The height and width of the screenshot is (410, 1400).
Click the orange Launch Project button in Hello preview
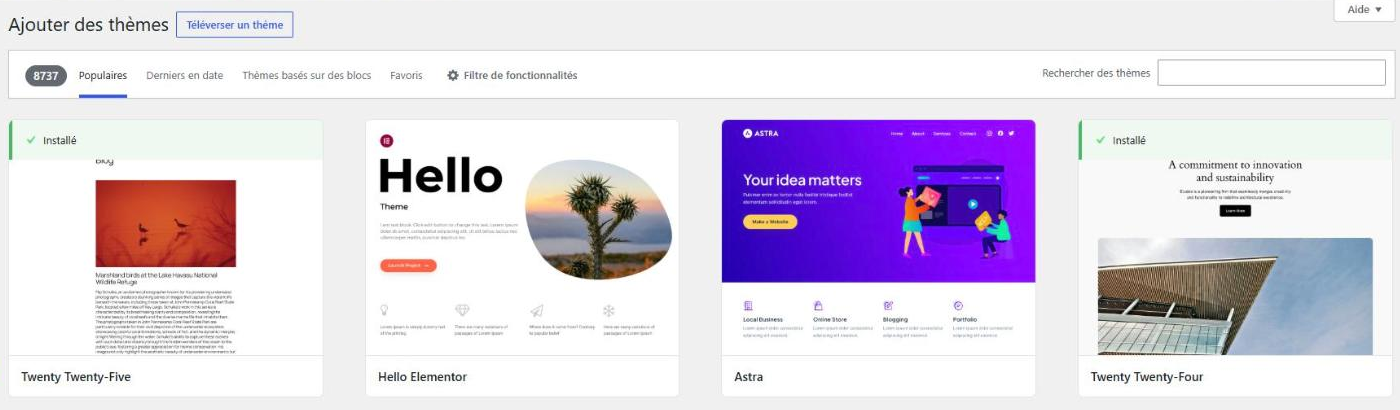[408, 265]
